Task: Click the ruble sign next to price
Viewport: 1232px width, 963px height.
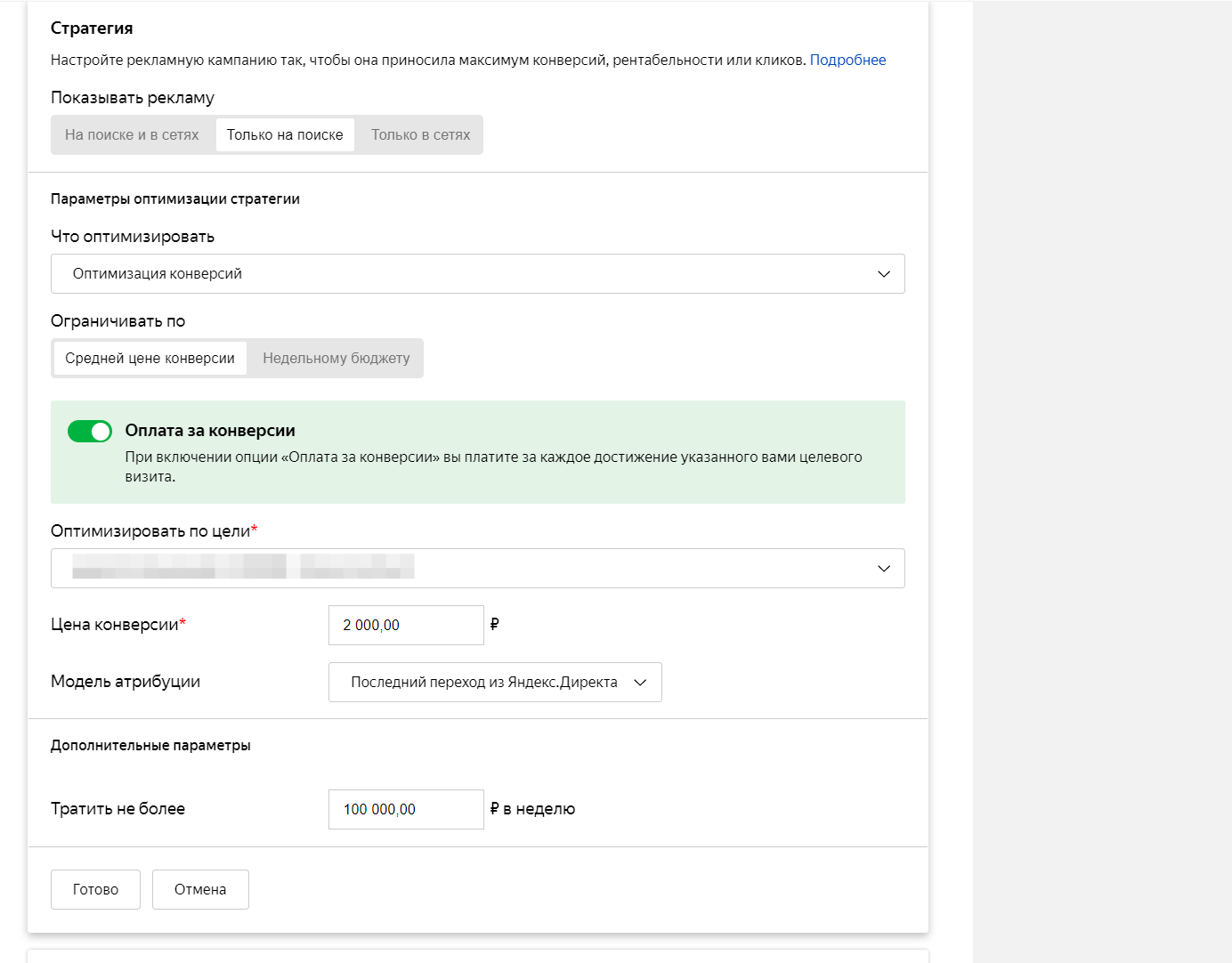Action: [x=495, y=625]
